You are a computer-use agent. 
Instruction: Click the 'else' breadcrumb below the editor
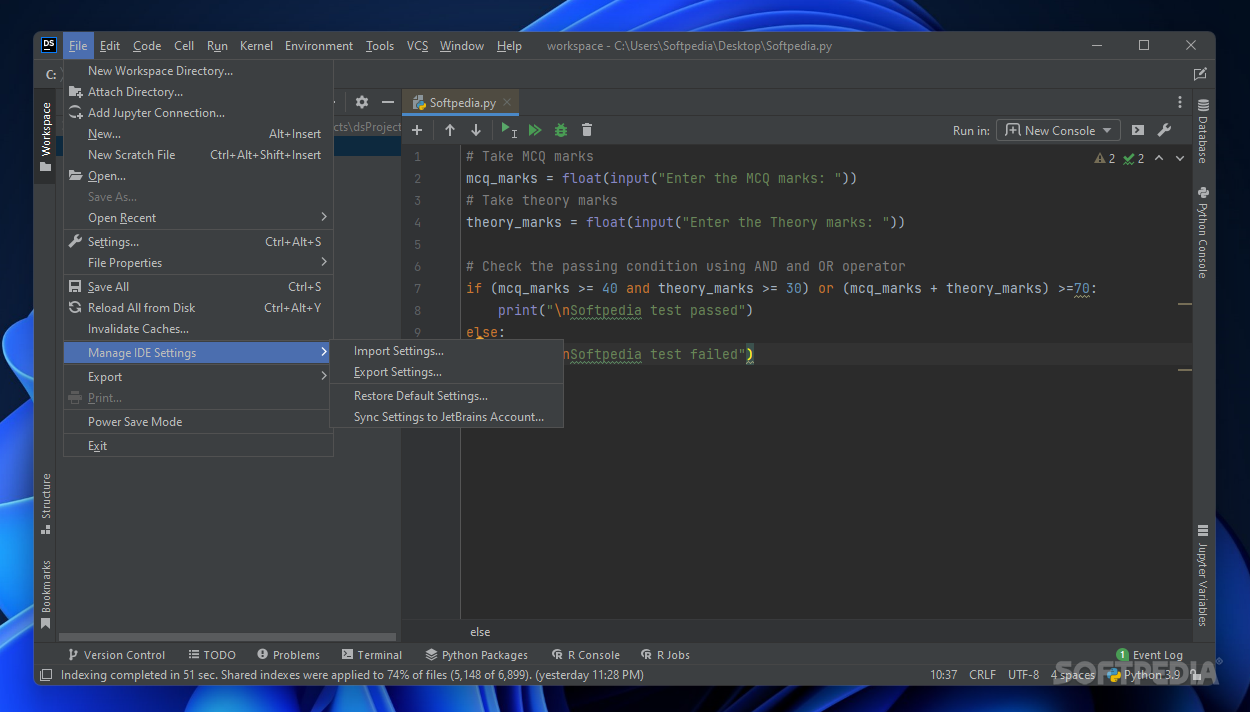coord(480,632)
